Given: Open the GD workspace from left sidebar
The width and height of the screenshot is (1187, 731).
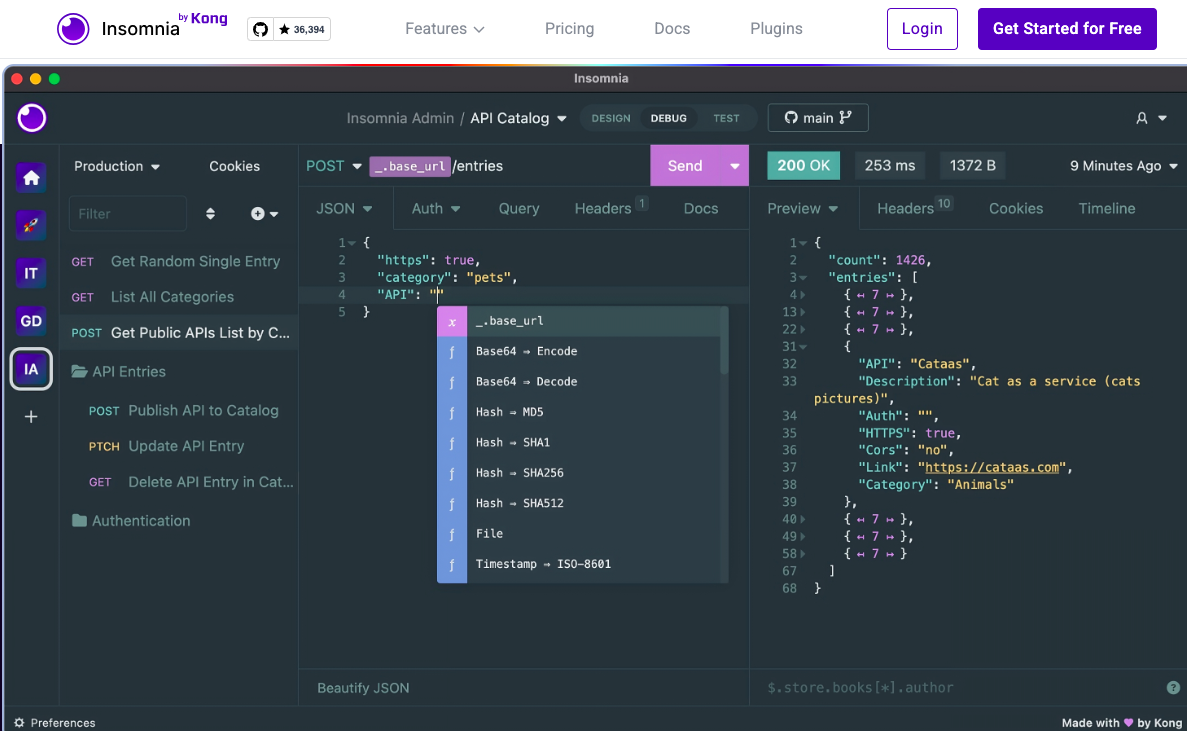Looking at the screenshot, I should pos(31,320).
